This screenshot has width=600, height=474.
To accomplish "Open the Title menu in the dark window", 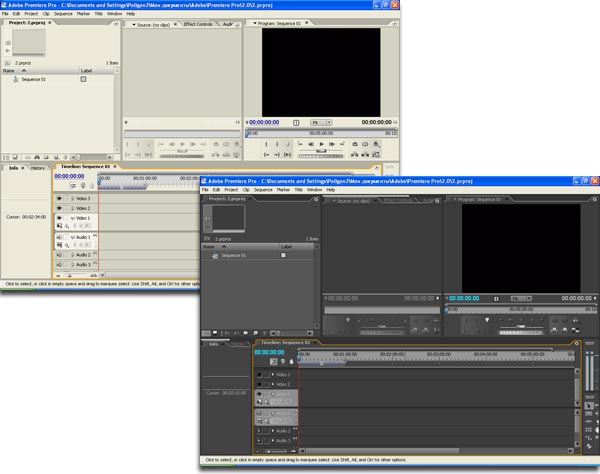I will [x=297, y=189].
